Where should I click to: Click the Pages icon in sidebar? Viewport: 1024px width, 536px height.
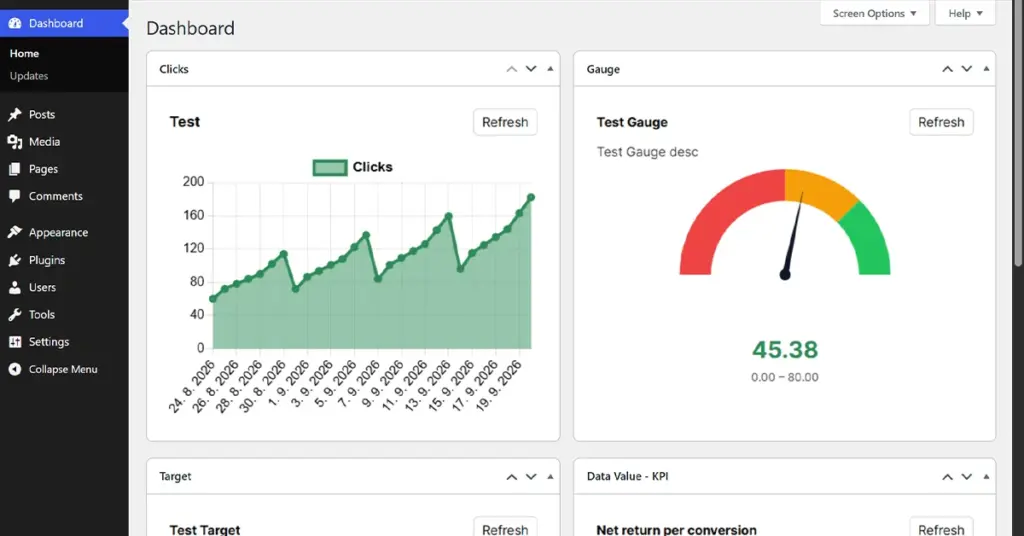(x=14, y=169)
